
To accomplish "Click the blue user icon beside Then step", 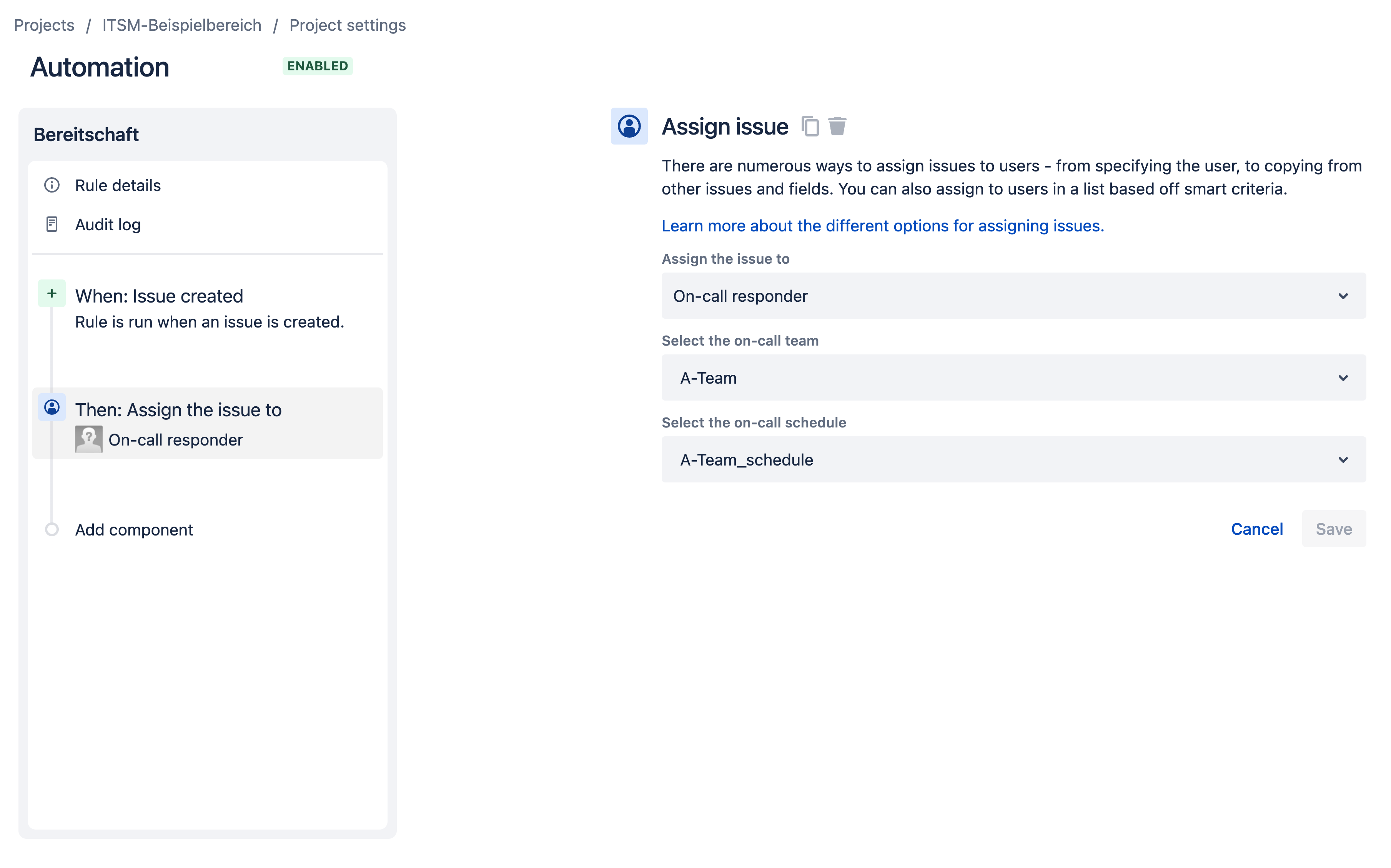I will [52, 407].
